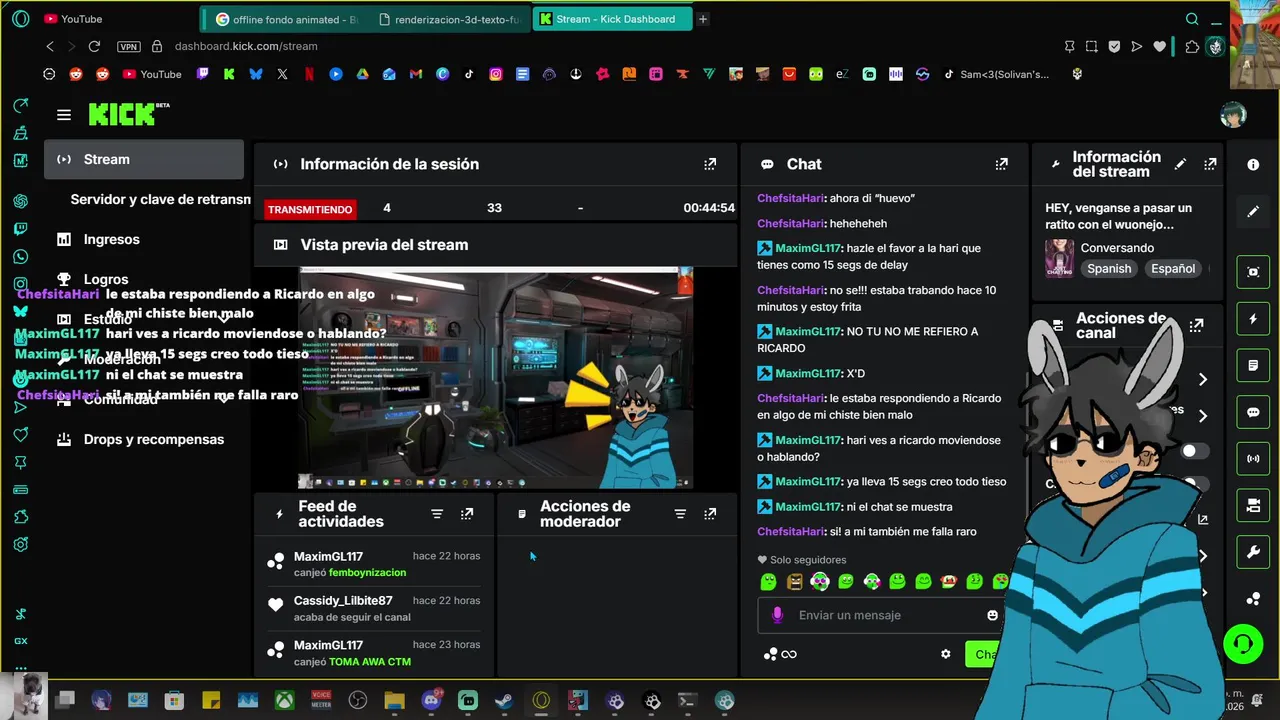Open the emote picker in the message box

click(x=993, y=615)
